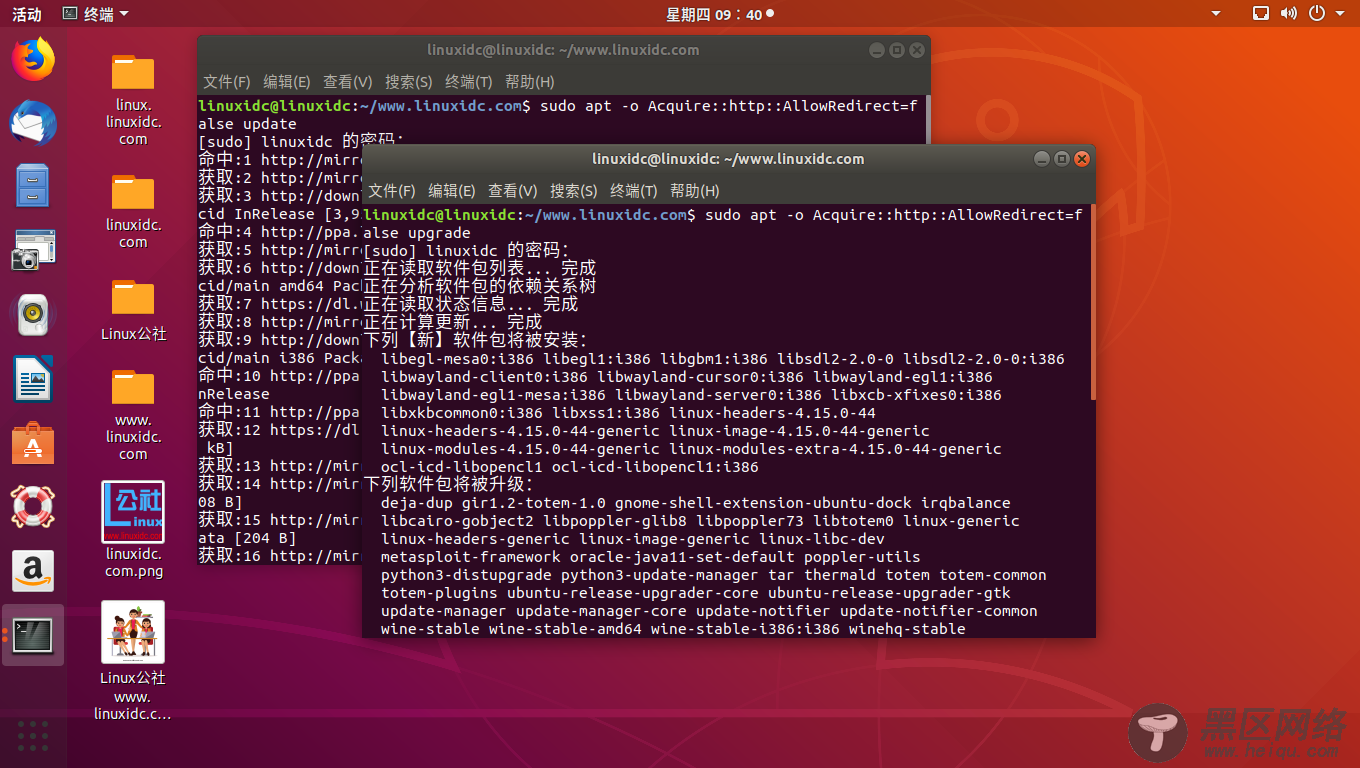Open the input source dropdown arrow in top bar

[x=1216, y=14]
